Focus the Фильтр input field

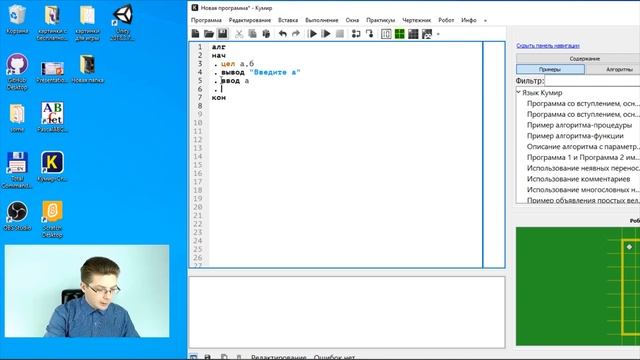coord(592,81)
